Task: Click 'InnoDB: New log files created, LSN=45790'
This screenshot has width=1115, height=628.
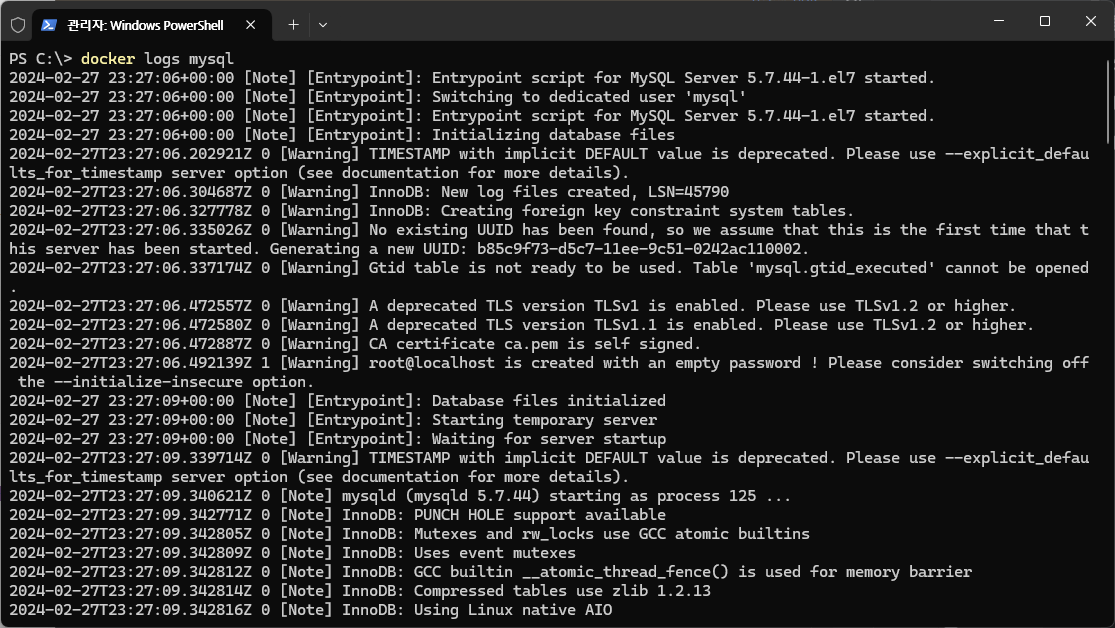Action: click(548, 192)
